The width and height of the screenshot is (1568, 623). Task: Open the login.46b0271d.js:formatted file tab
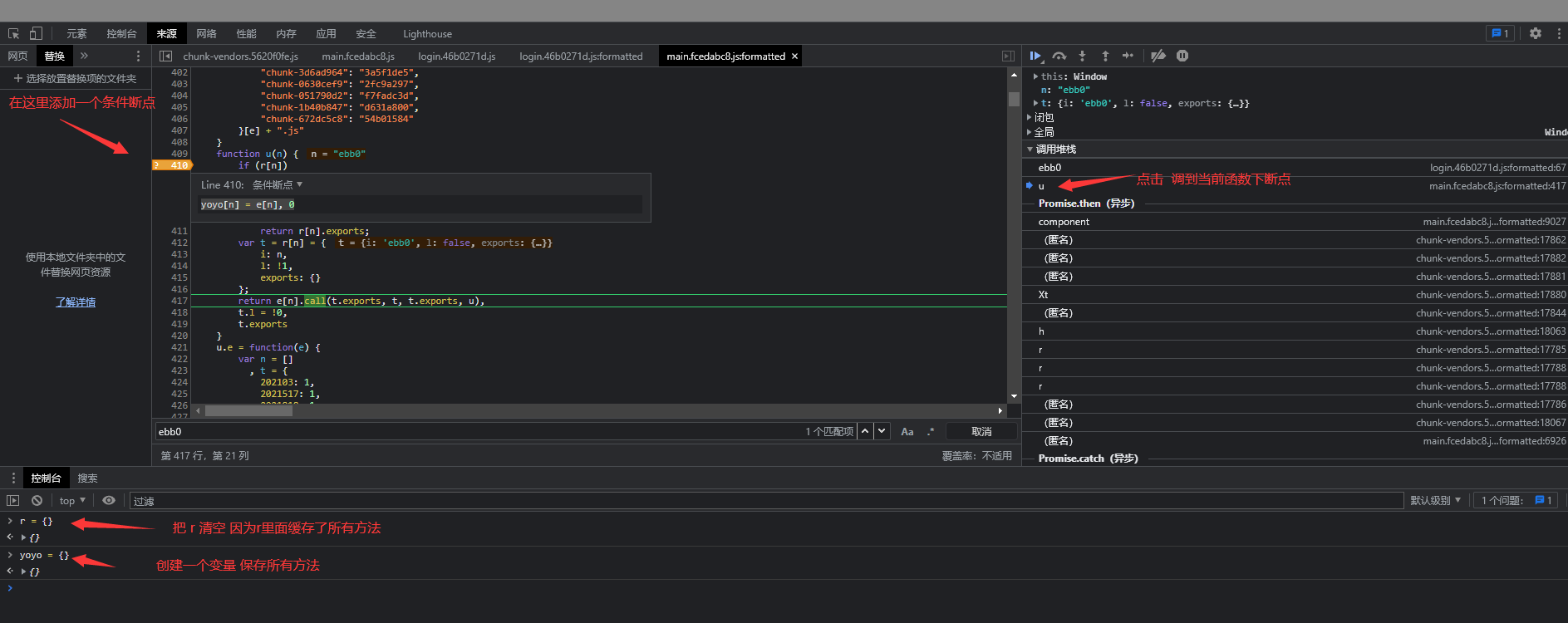click(581, 56)
